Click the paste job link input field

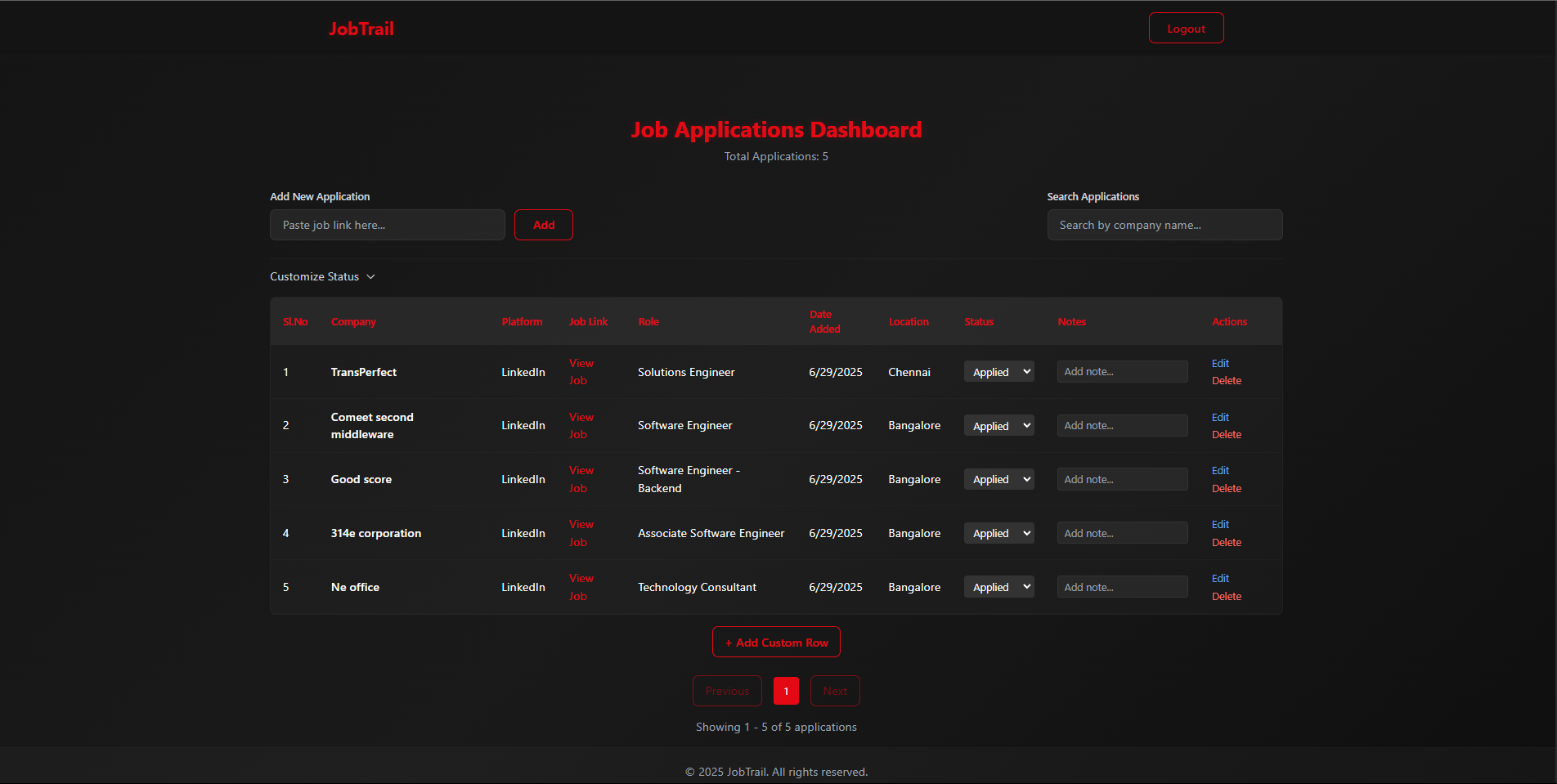pos(387,224)
